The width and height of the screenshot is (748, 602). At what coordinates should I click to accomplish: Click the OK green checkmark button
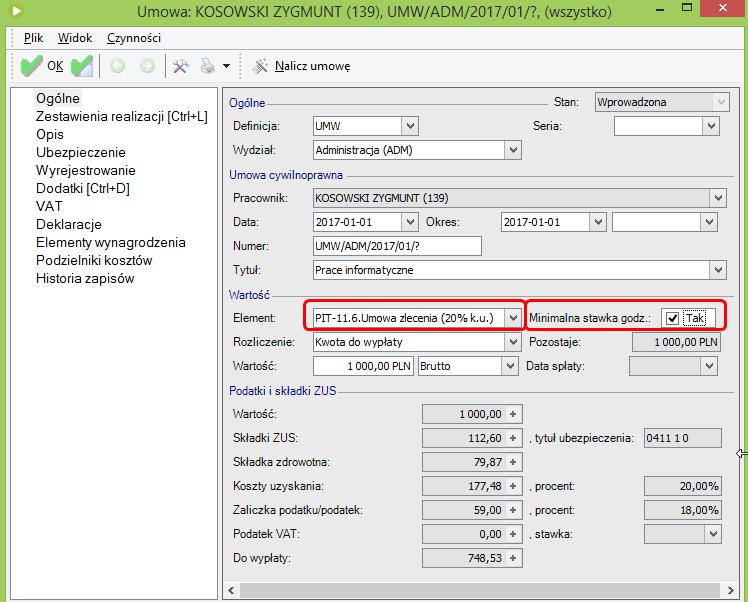42,66
